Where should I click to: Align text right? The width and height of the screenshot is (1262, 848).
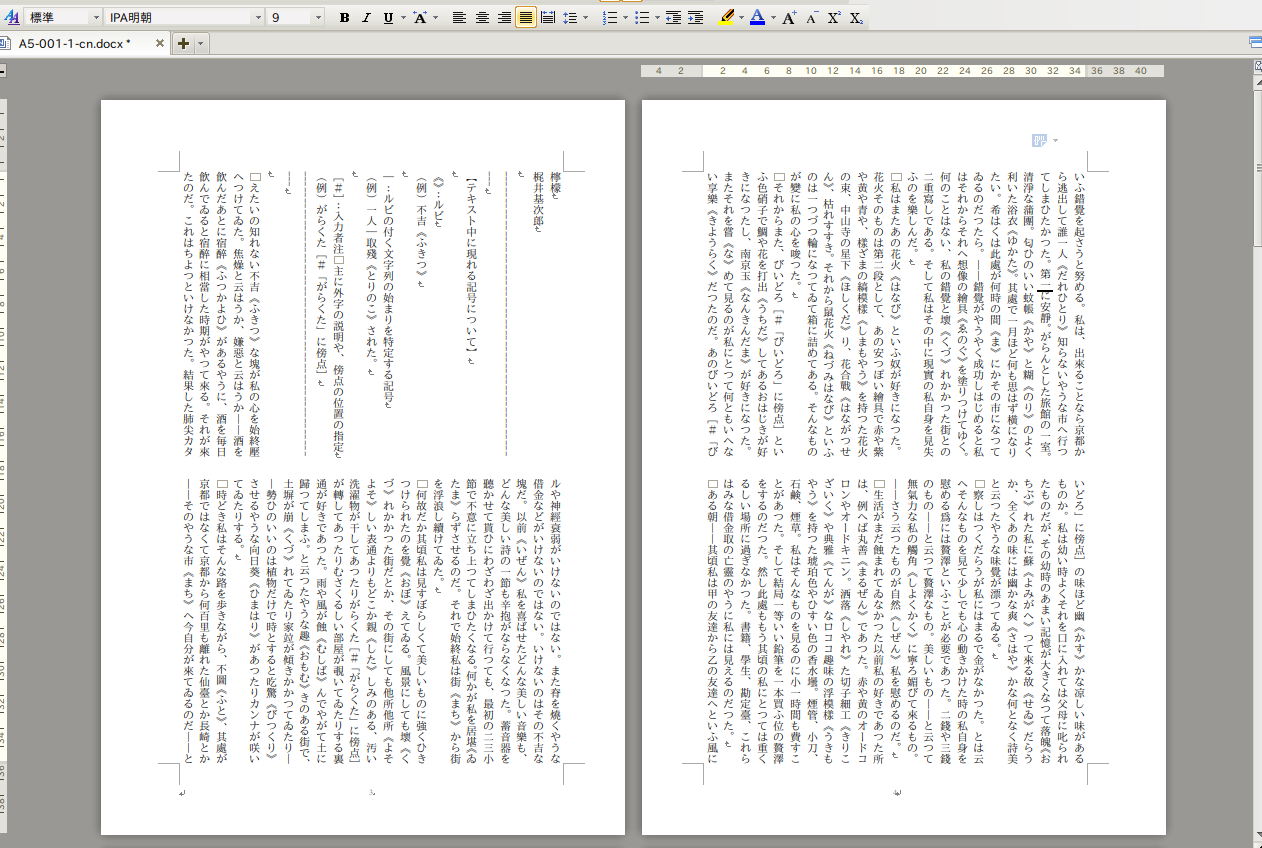tap(503, 18)
